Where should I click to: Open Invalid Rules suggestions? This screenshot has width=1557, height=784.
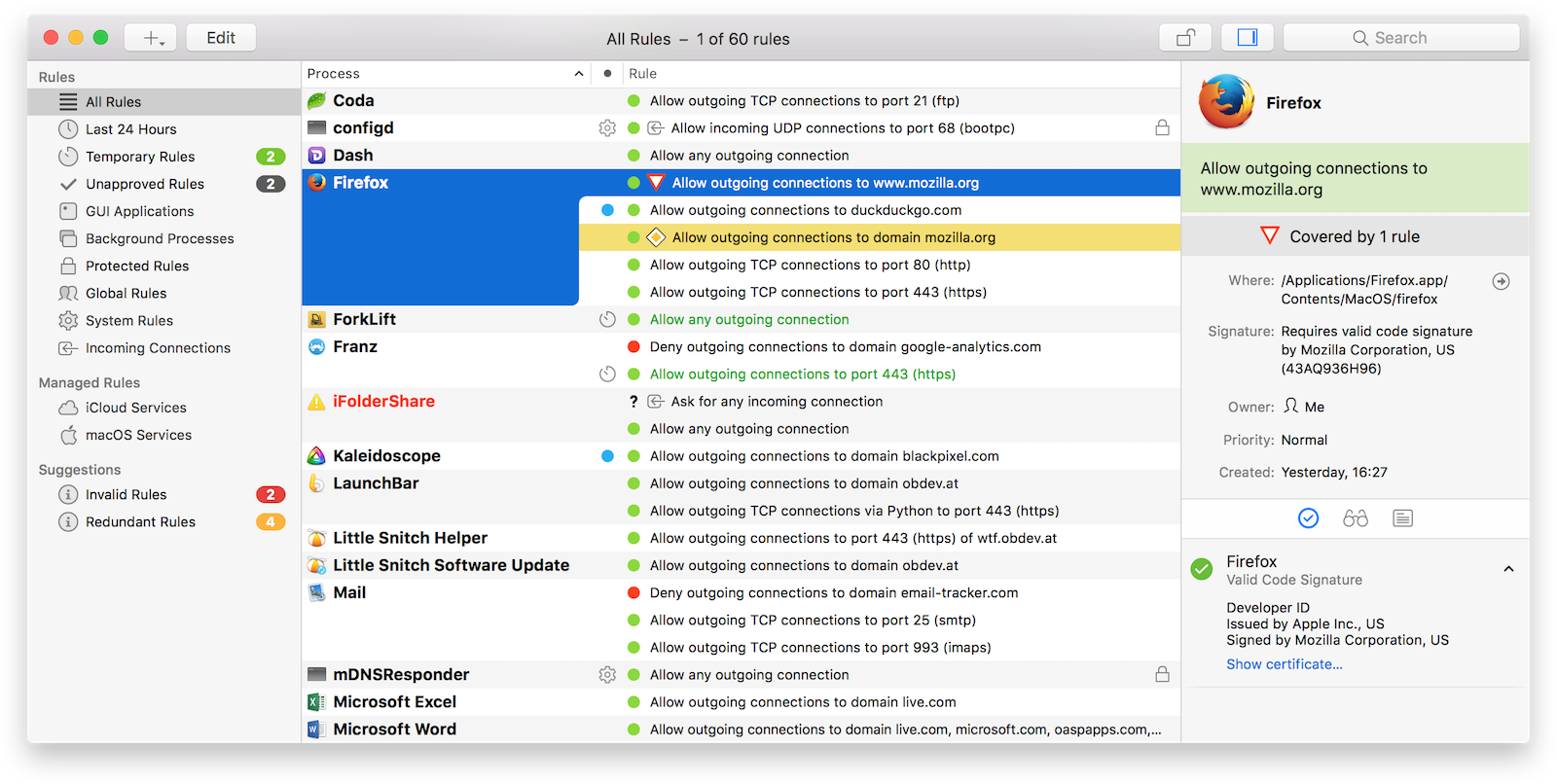[x=164, y=494]
